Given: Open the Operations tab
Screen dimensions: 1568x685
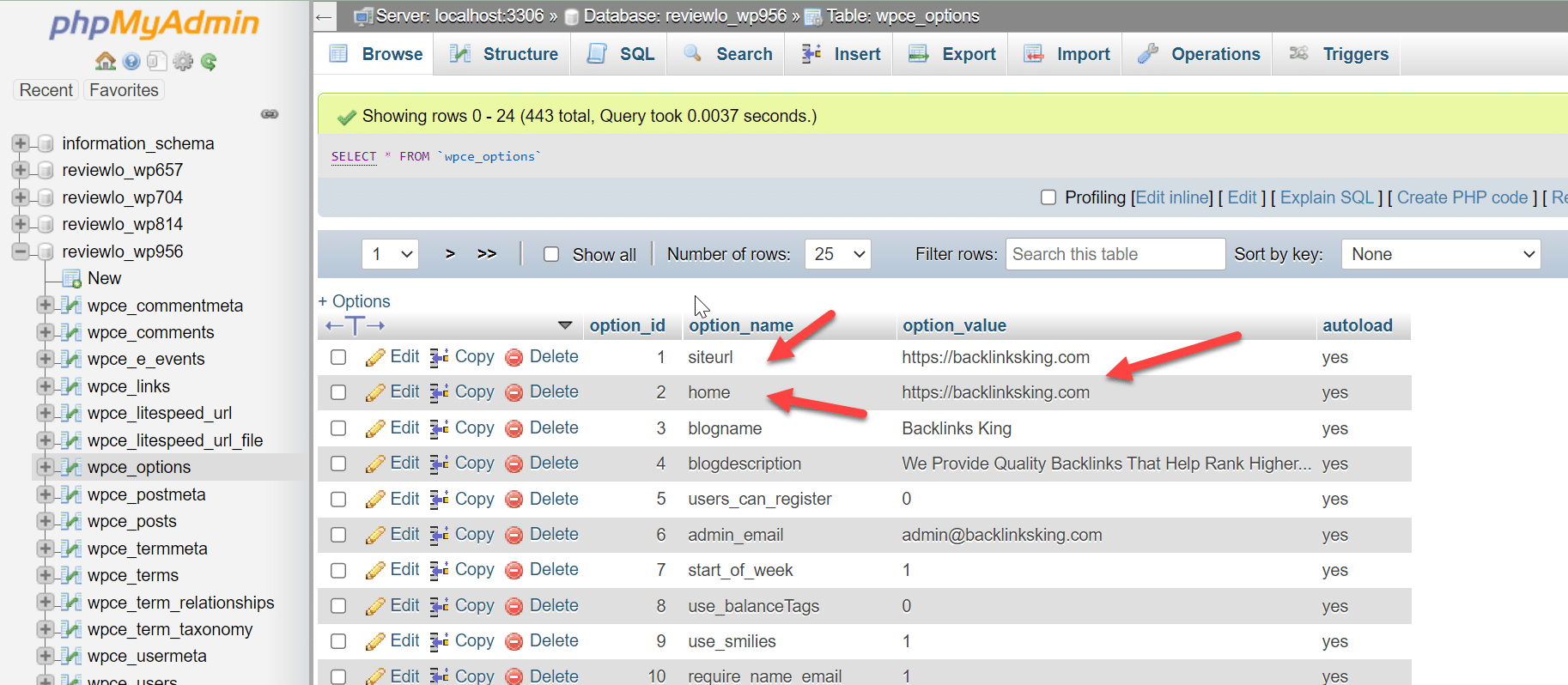Looking at the screenshot, I should (1199, 54).
